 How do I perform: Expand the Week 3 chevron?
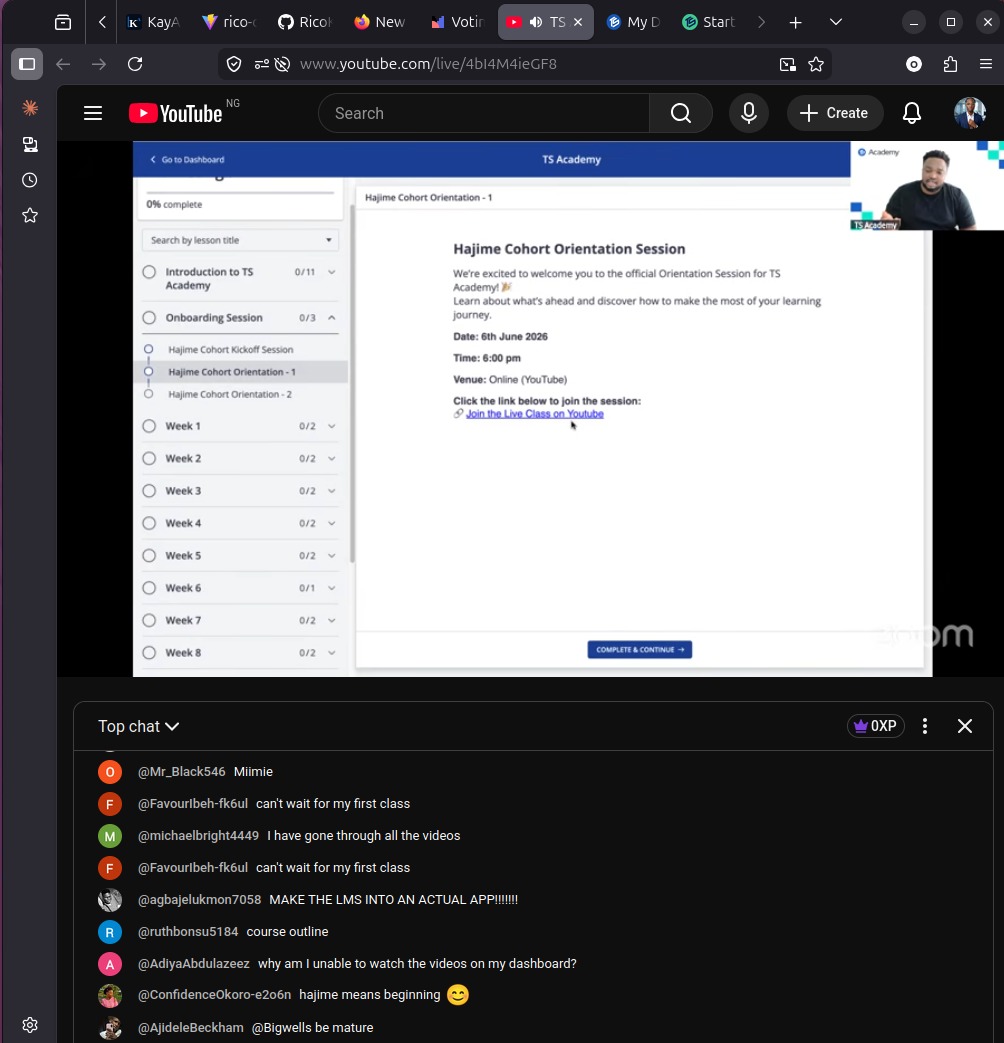331,491
